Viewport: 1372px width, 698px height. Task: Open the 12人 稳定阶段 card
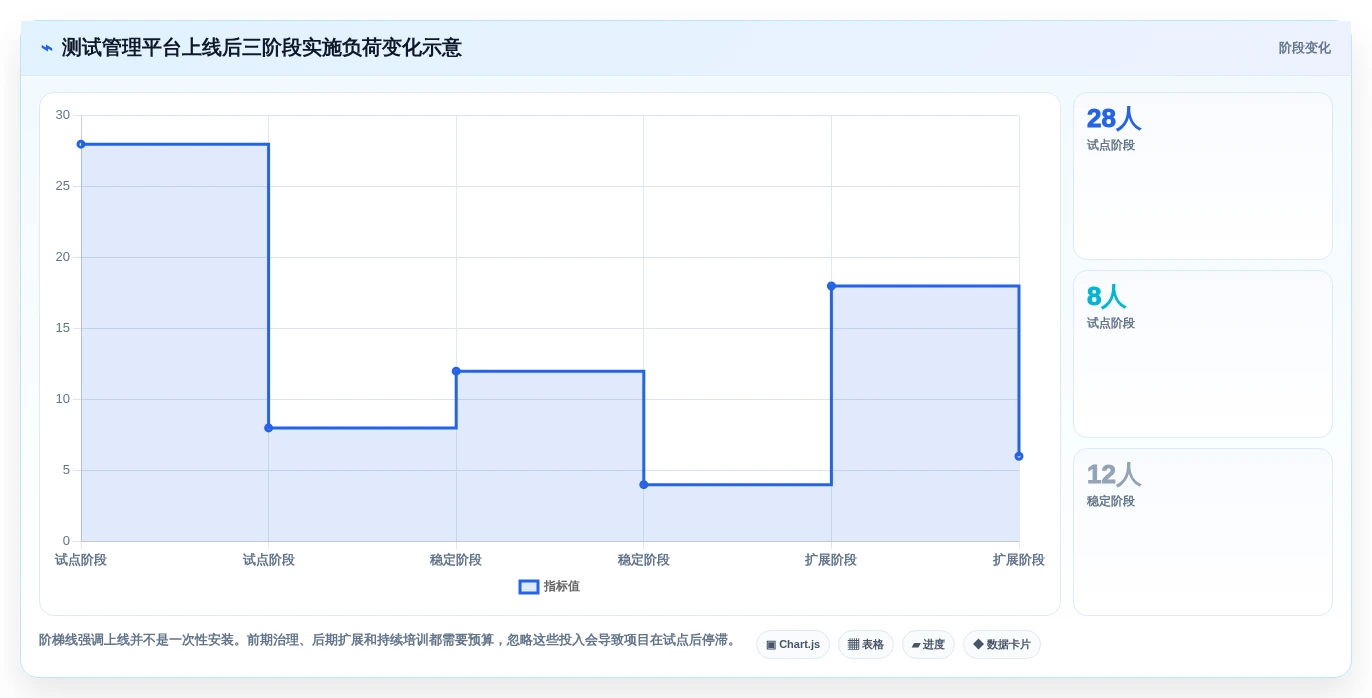(x=1203, y=532)
